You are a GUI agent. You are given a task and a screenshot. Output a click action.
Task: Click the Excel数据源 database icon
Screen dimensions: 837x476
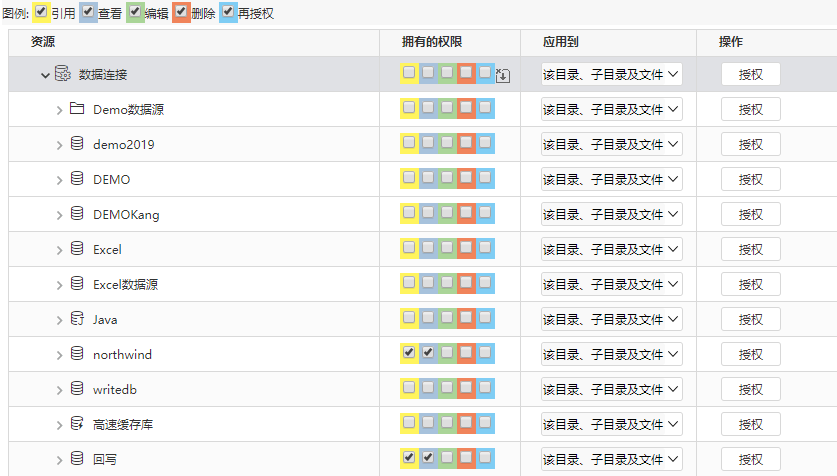click(x=77, y=283)
